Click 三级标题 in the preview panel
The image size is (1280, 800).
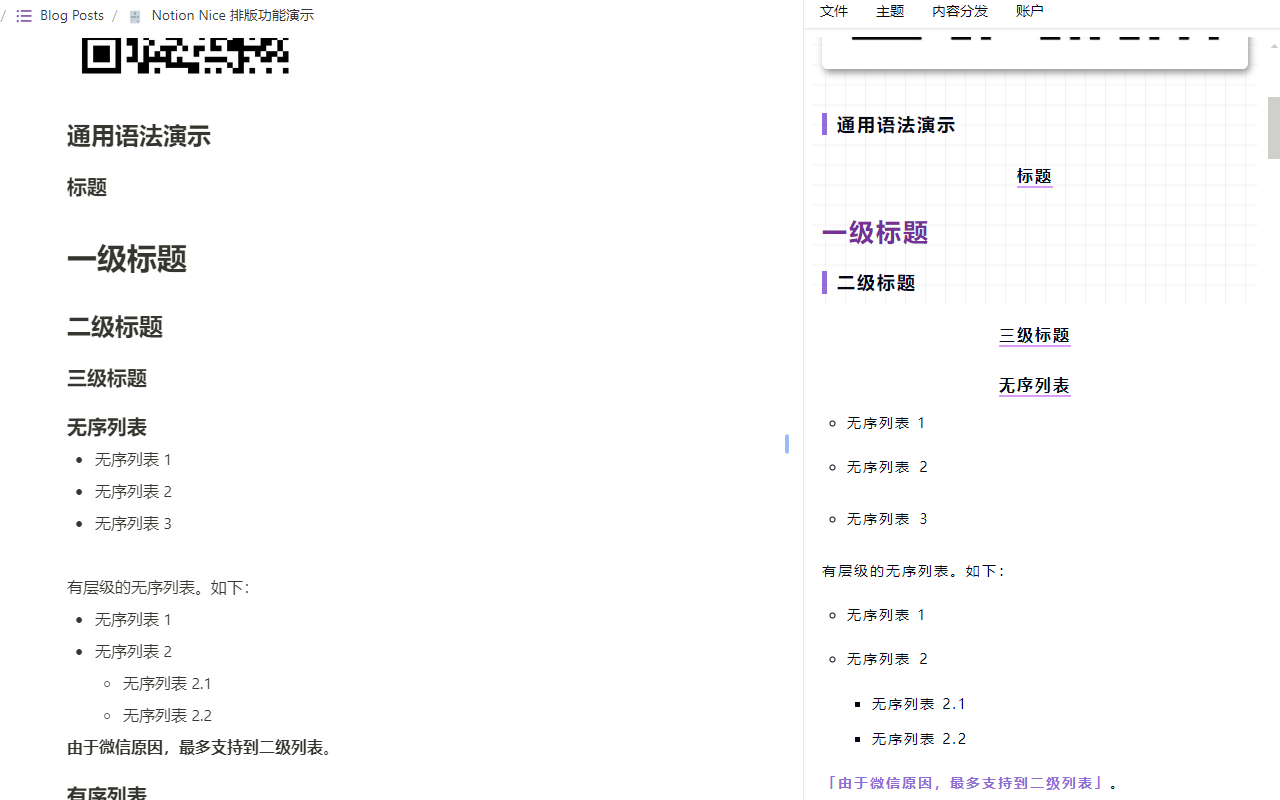point(1034,334)
